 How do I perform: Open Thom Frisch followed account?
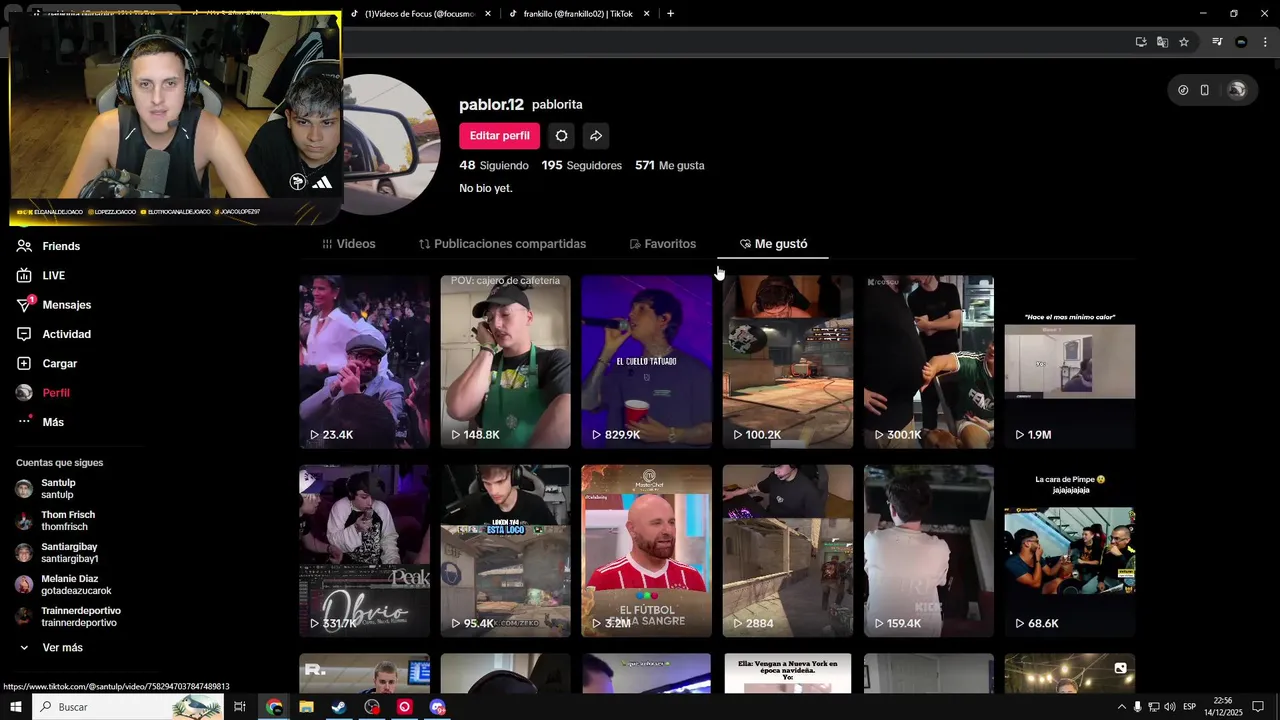click(x=68, y=521)
